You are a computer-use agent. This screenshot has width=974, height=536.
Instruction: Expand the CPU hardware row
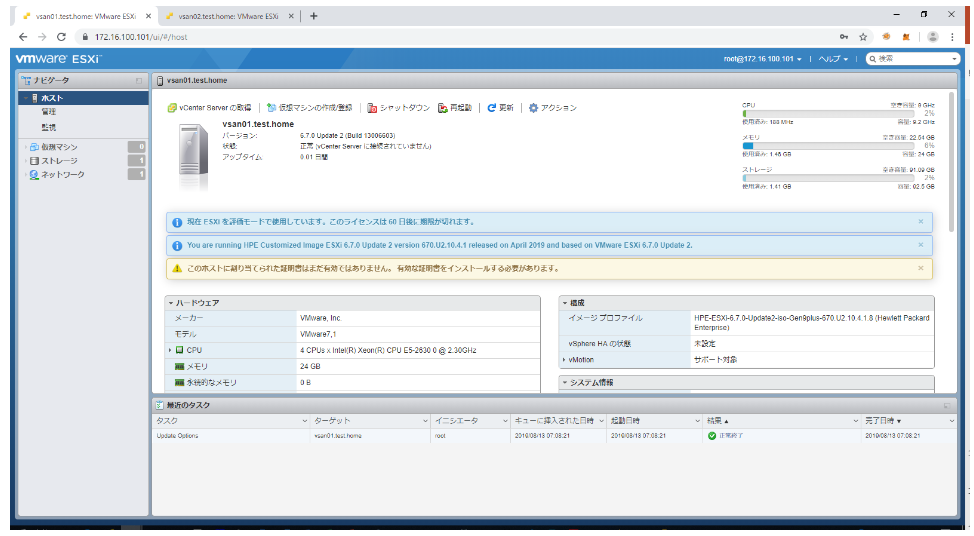click(x=170, y=350)
